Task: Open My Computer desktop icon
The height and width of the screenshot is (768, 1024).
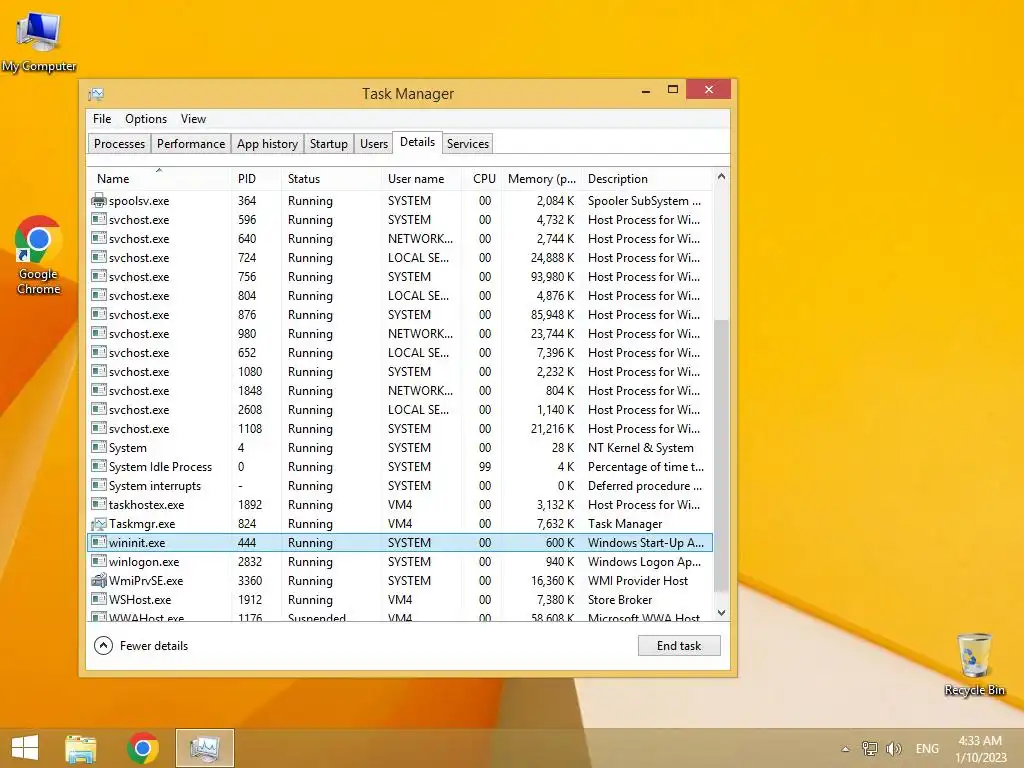Action: (39, 40)
